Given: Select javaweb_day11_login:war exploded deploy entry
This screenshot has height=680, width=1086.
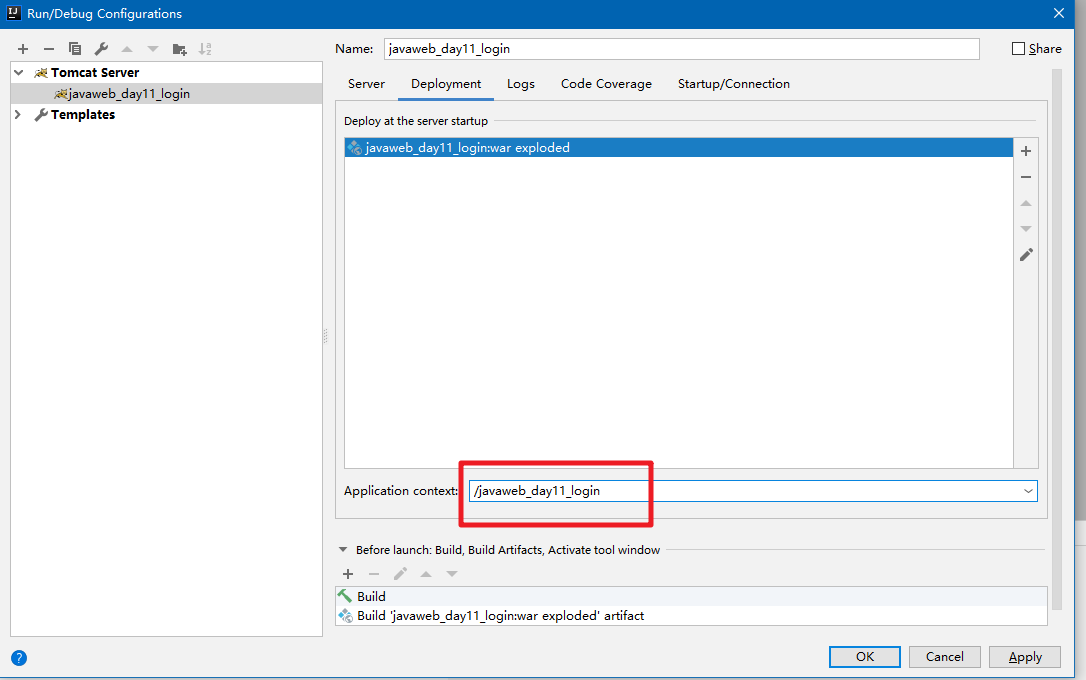Looking at the screenshot, I should (679, 147).
